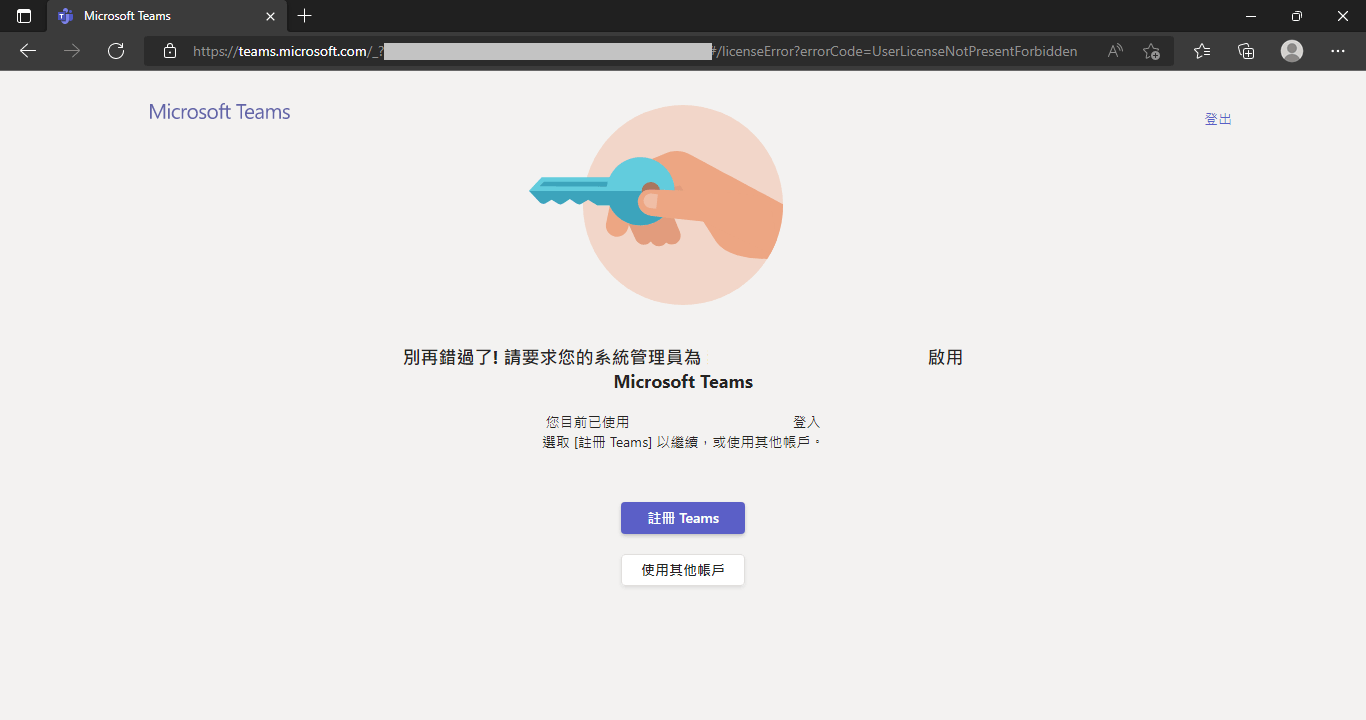Restore down the browser window
Screen dimensions: 1366x720
pos(1297,16)
